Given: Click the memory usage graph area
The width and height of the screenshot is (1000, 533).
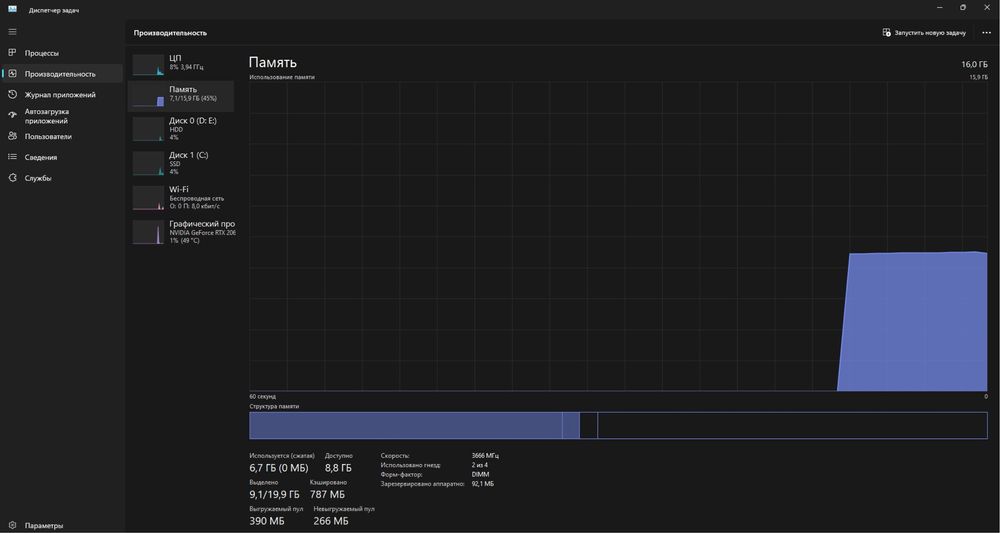Looking at the screenshot, I should coord(618,236).
